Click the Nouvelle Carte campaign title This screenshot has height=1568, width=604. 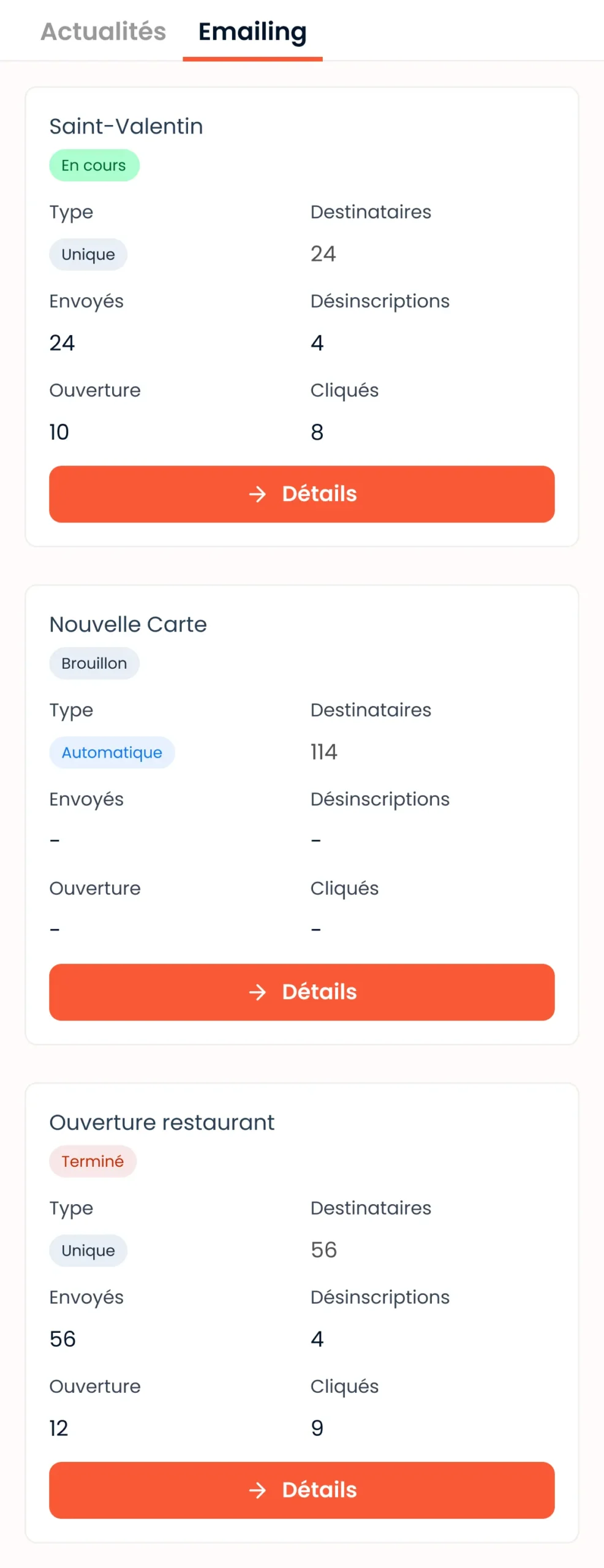click(127, 624)
